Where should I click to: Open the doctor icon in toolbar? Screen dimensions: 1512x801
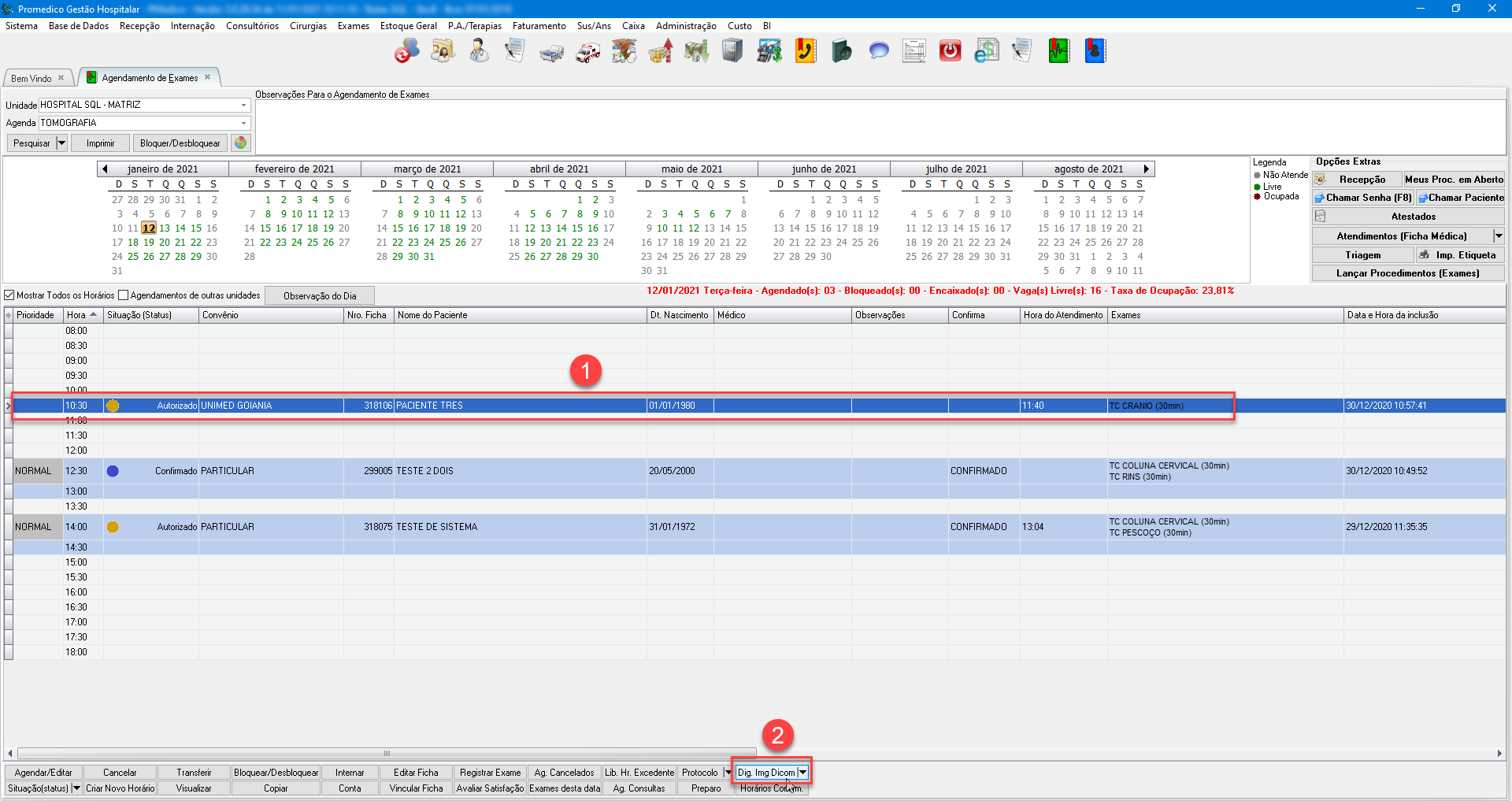click(x=479, y=52)
